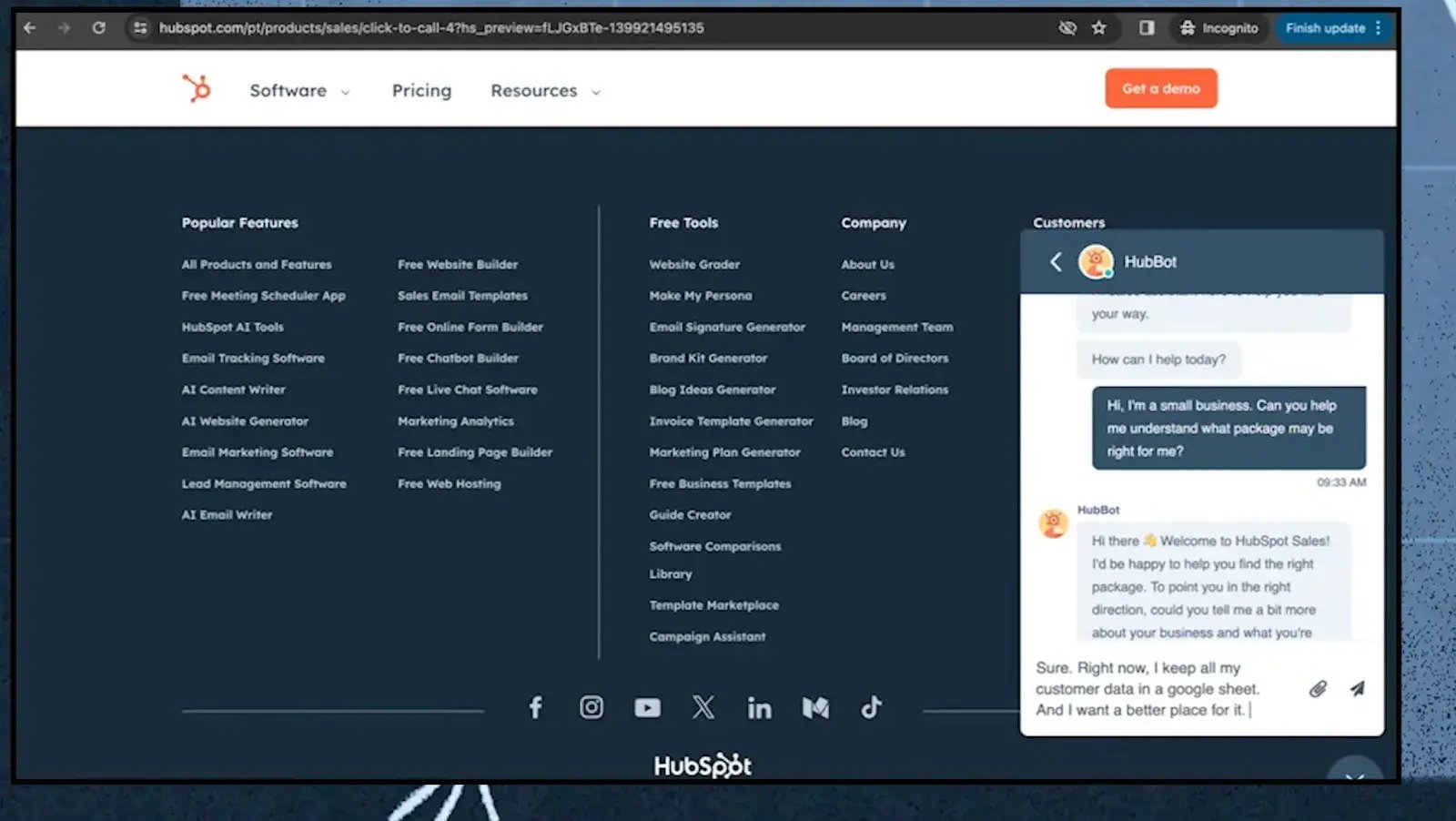
Task: Go back using HubBot chat back arrow
Action: click(1056, 262)
